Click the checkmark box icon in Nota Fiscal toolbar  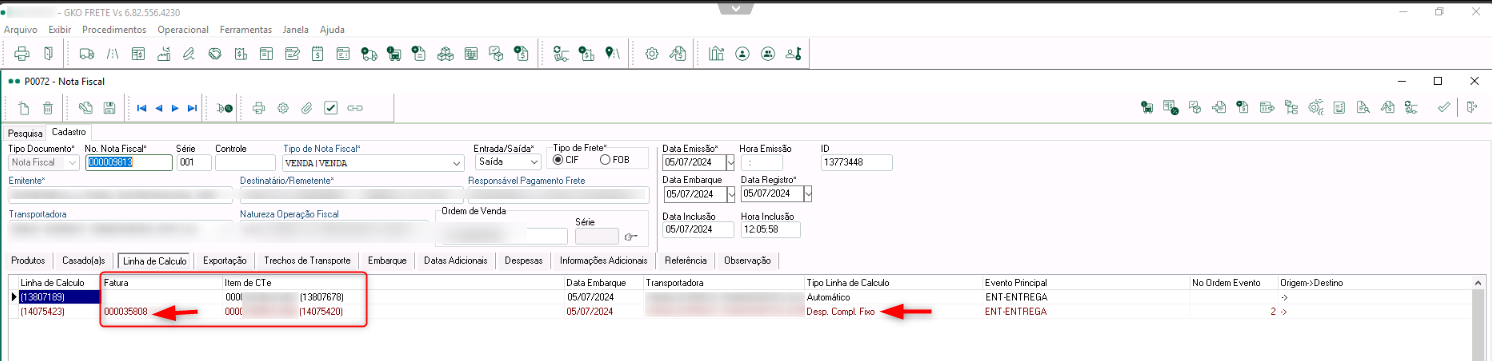pos(331,107)
